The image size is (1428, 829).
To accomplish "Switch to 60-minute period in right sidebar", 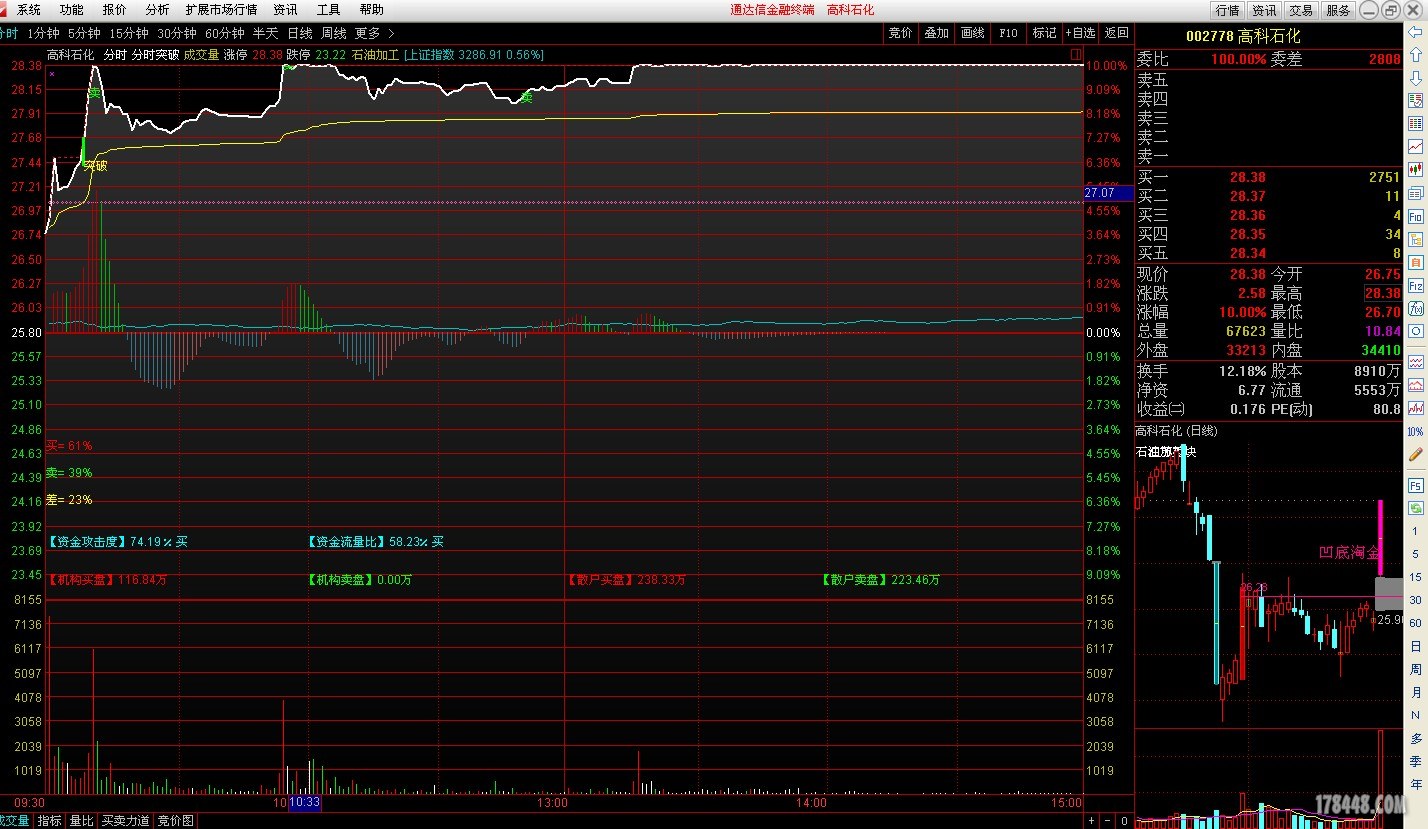I will (1415, 623).
